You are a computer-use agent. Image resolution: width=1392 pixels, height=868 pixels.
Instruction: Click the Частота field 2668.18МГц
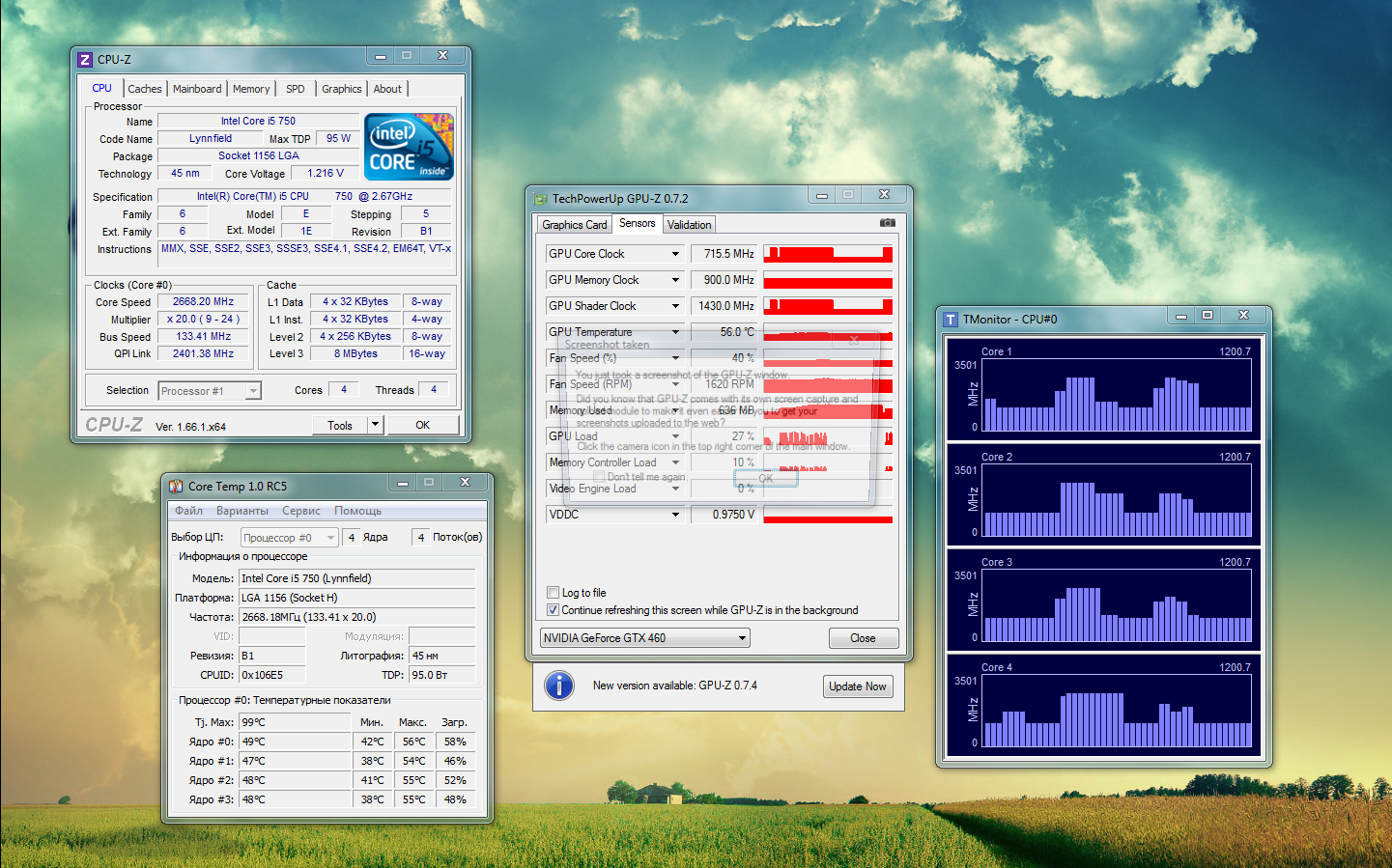pos(357,617)
